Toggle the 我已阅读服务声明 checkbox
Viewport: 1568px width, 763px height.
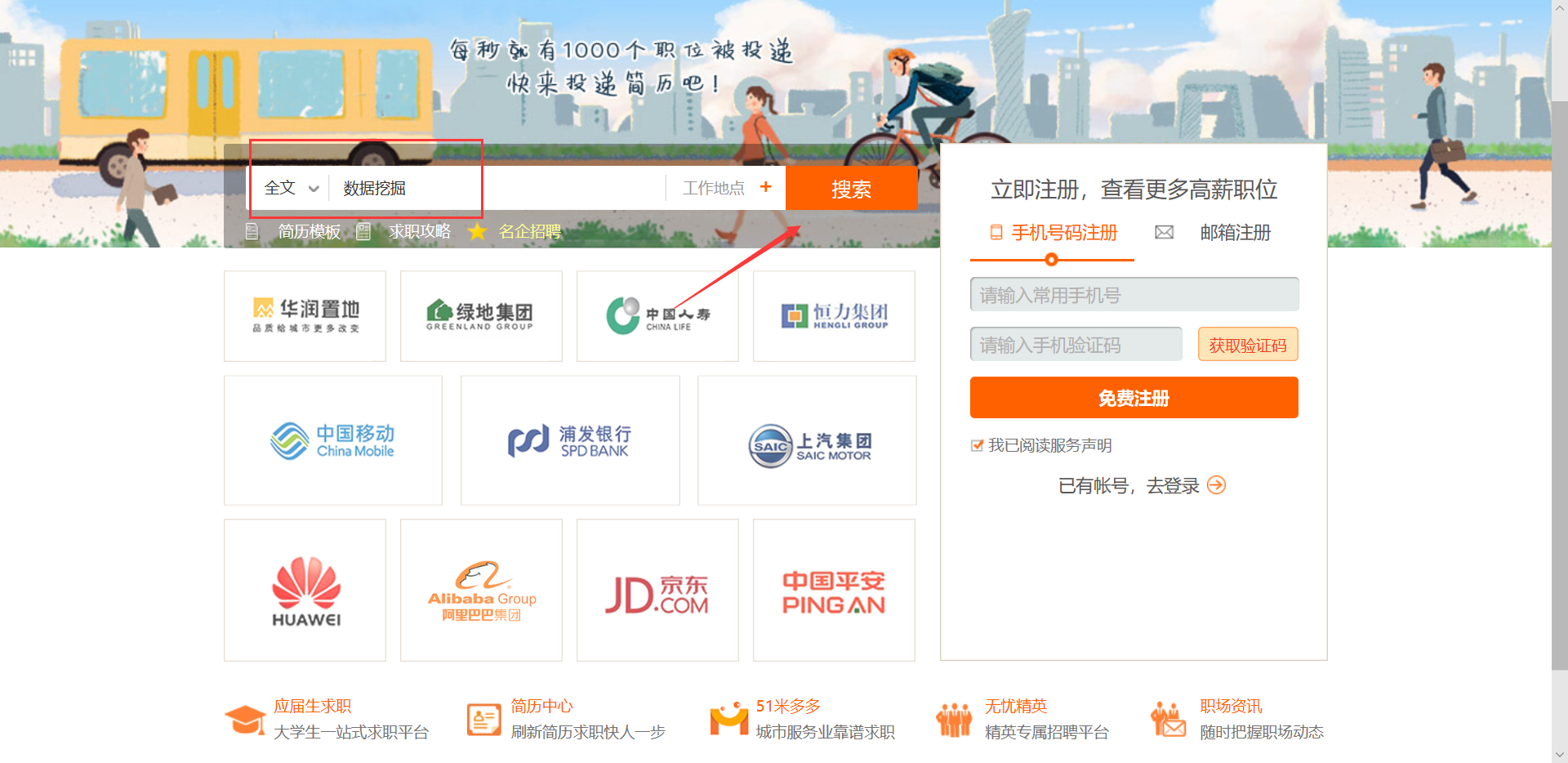(x=977, y=445)
